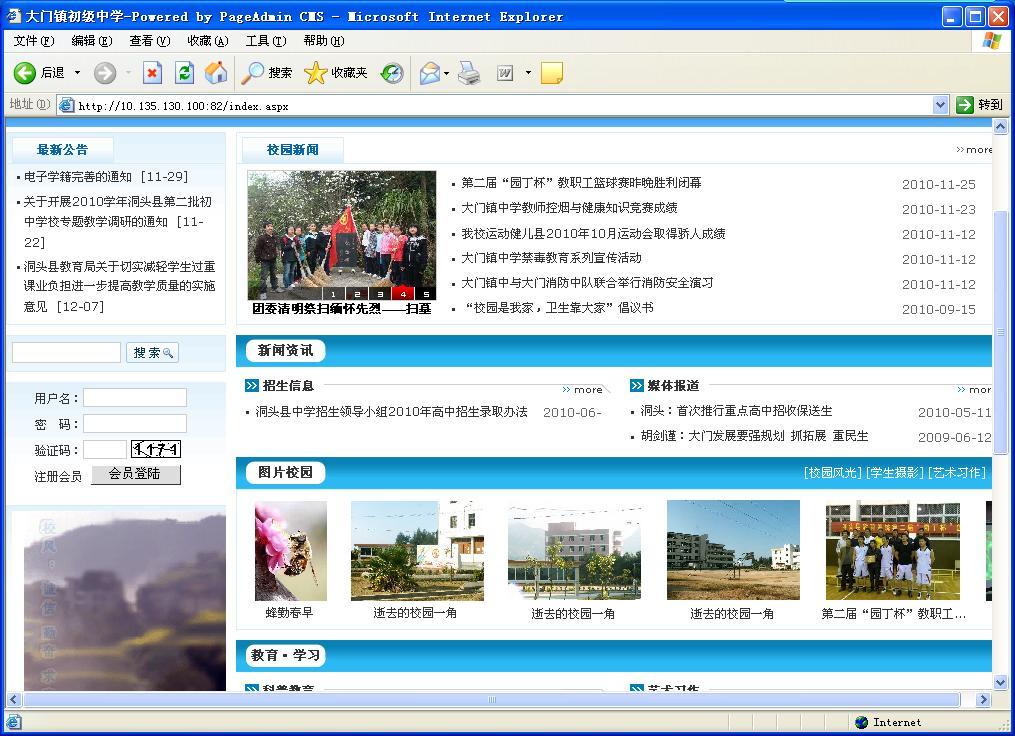
Task: Click the Back arrow button
Action: (38, 73)
